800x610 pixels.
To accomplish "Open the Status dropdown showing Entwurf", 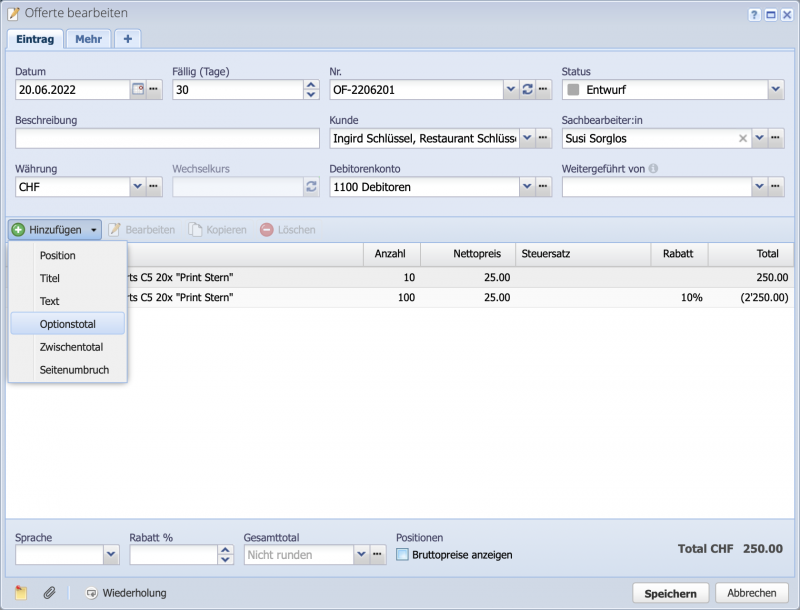I will [775, 88].
